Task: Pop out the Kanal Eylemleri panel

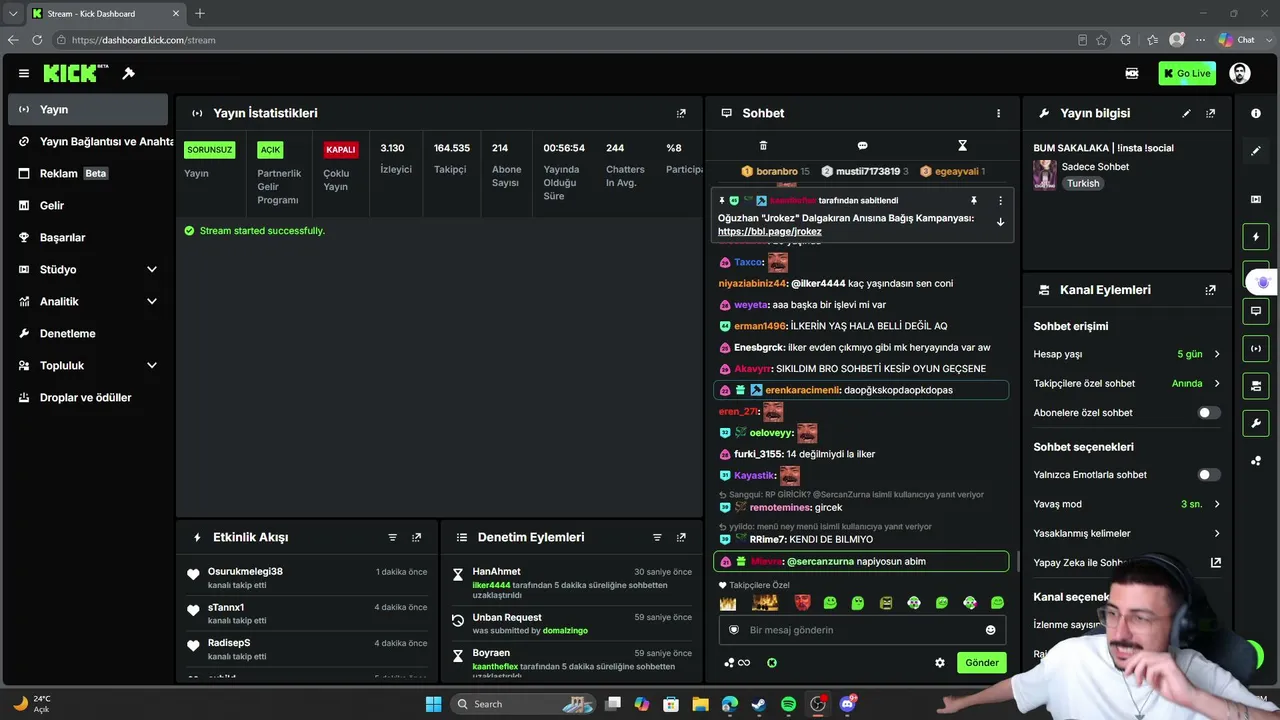Action: [x=1210, y=290]
